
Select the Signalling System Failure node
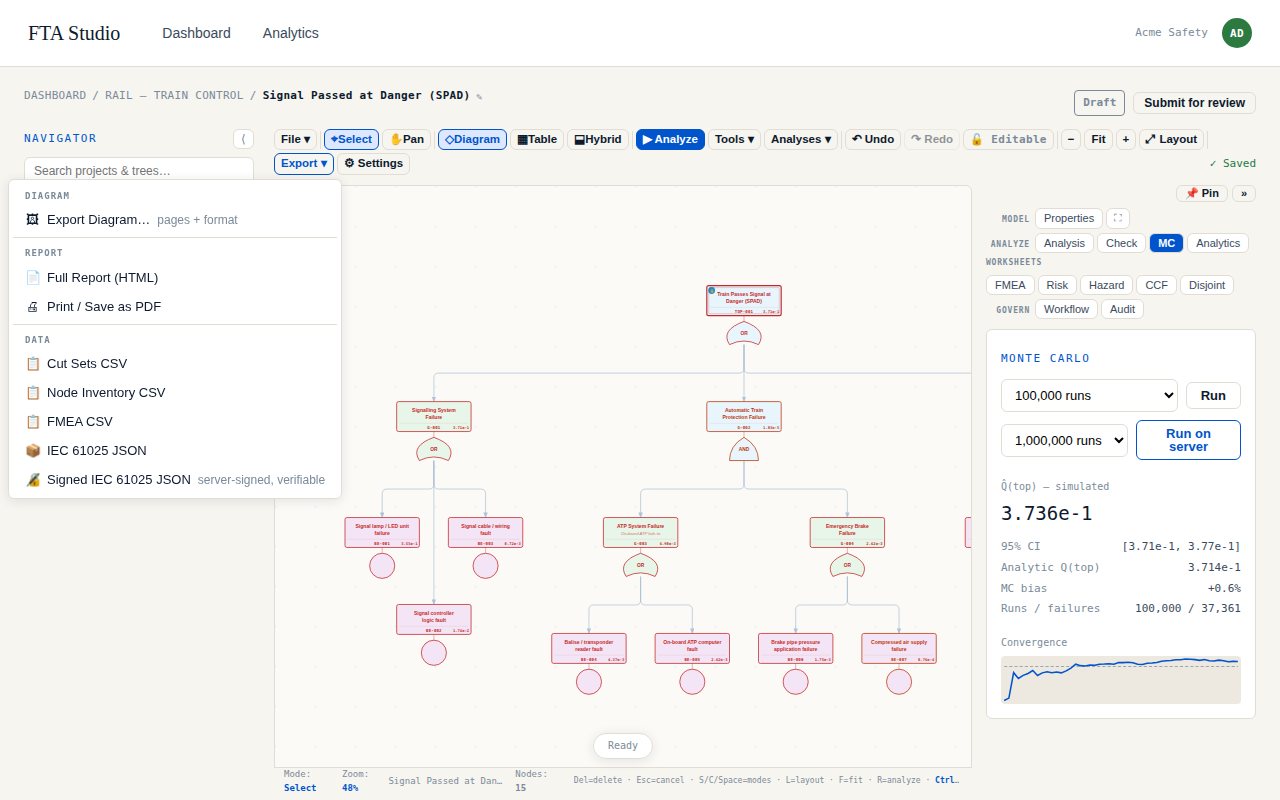pos(434,416)
